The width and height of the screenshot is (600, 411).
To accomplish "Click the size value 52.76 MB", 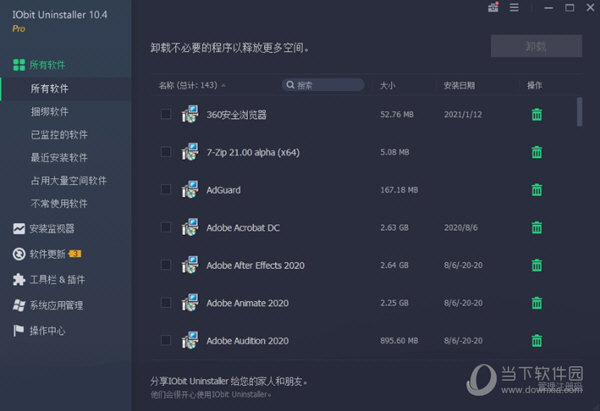I will pos(397,114).
